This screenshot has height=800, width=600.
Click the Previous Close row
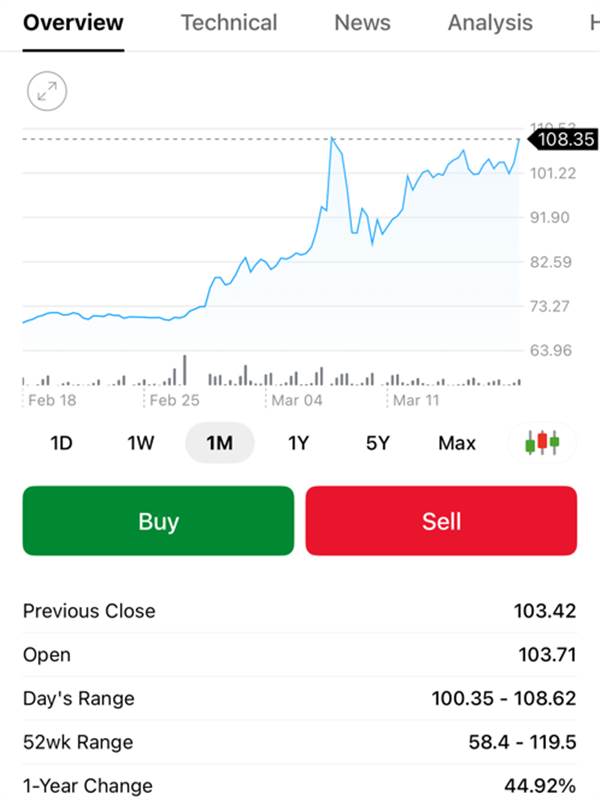299,611
